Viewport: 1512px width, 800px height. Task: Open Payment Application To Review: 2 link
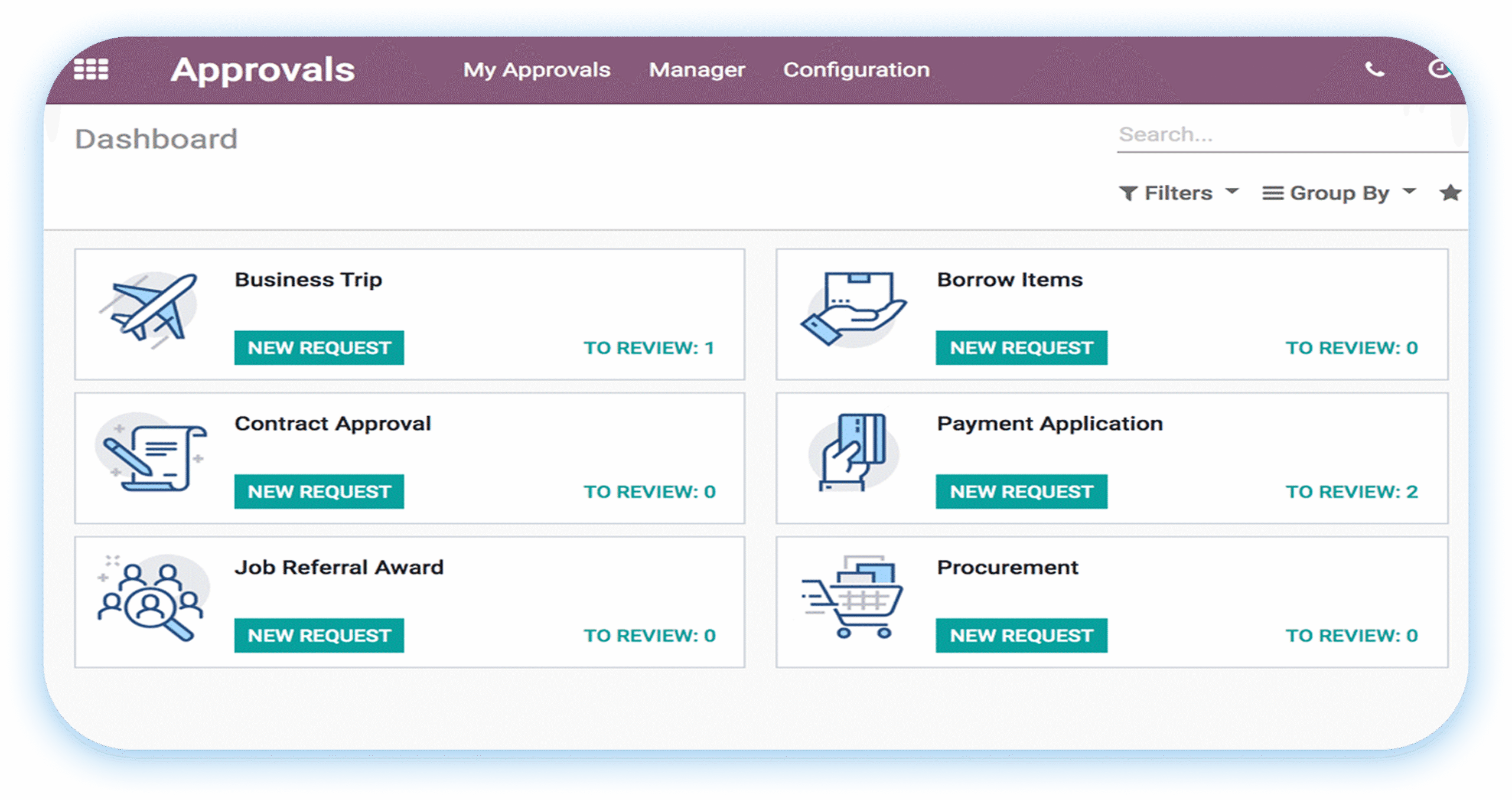point(1351,492)
